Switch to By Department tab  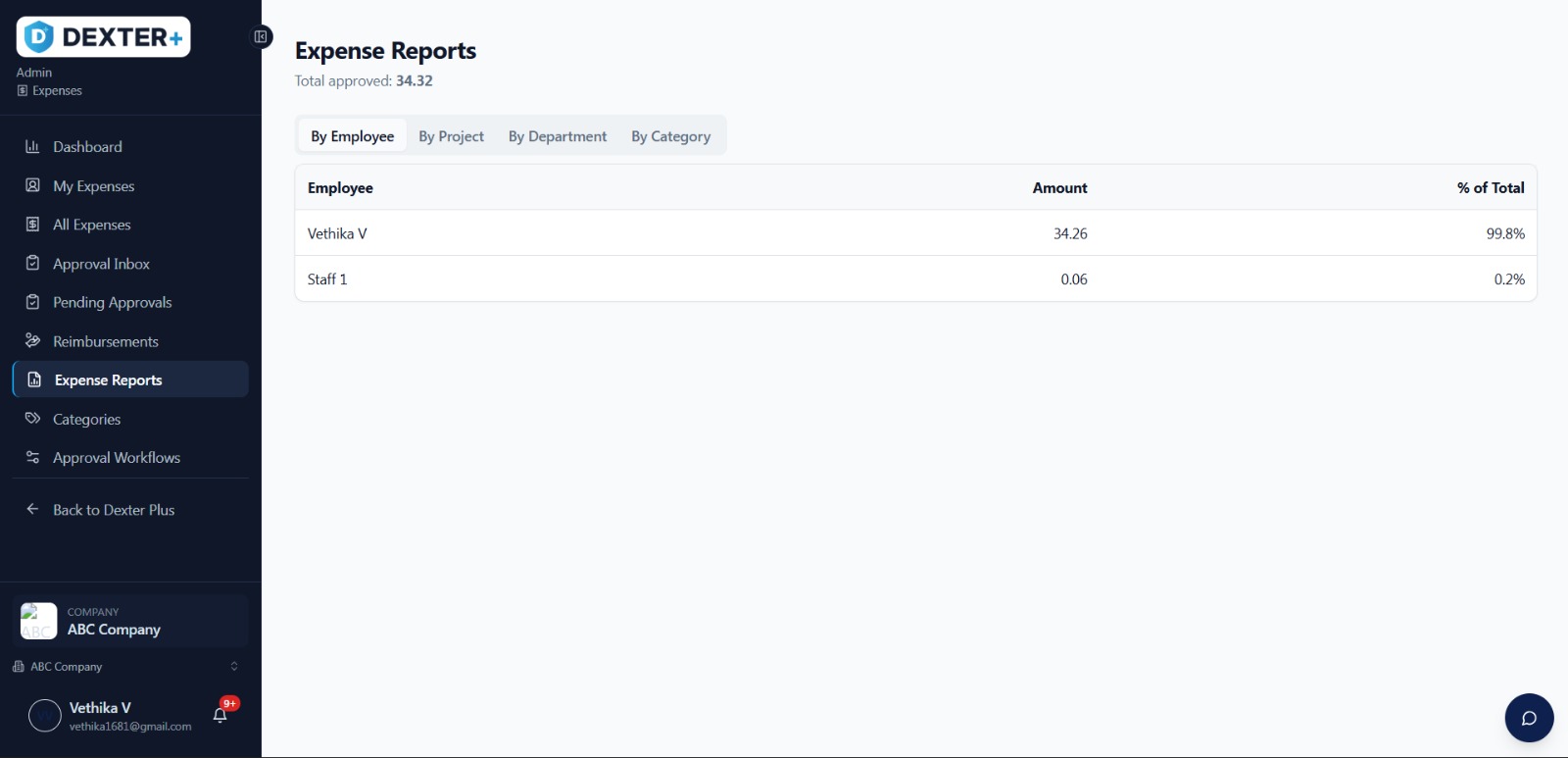tap(558, 136)
